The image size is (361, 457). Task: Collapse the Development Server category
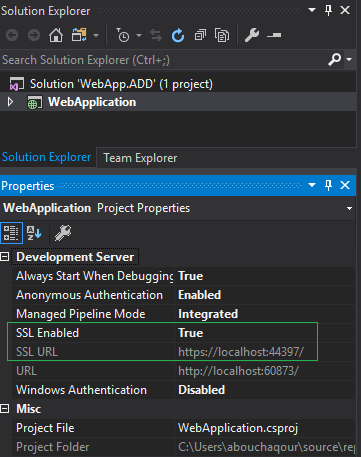[x=5, y=257]
